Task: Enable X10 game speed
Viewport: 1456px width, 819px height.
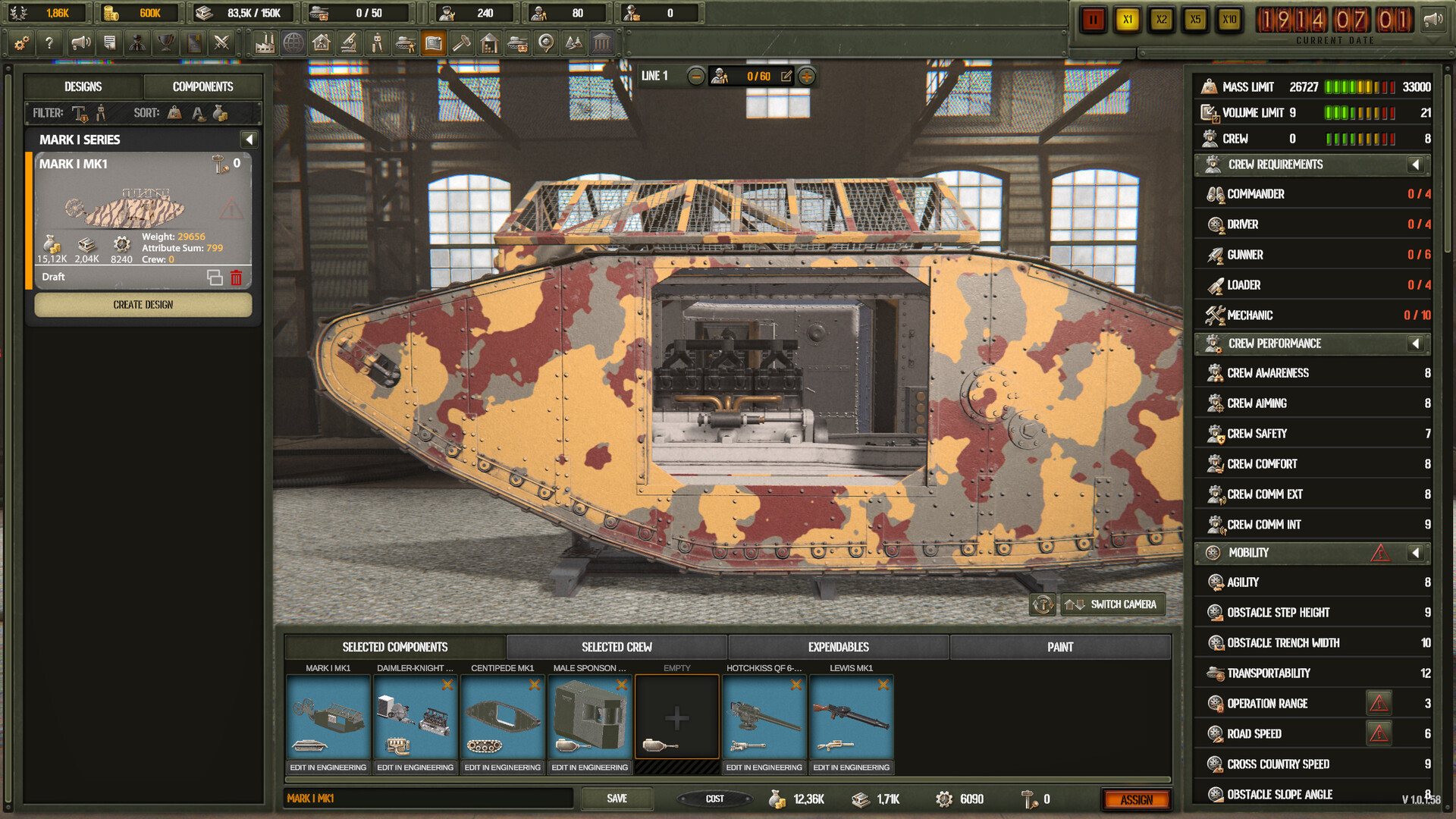Action: pos(1229,20)
